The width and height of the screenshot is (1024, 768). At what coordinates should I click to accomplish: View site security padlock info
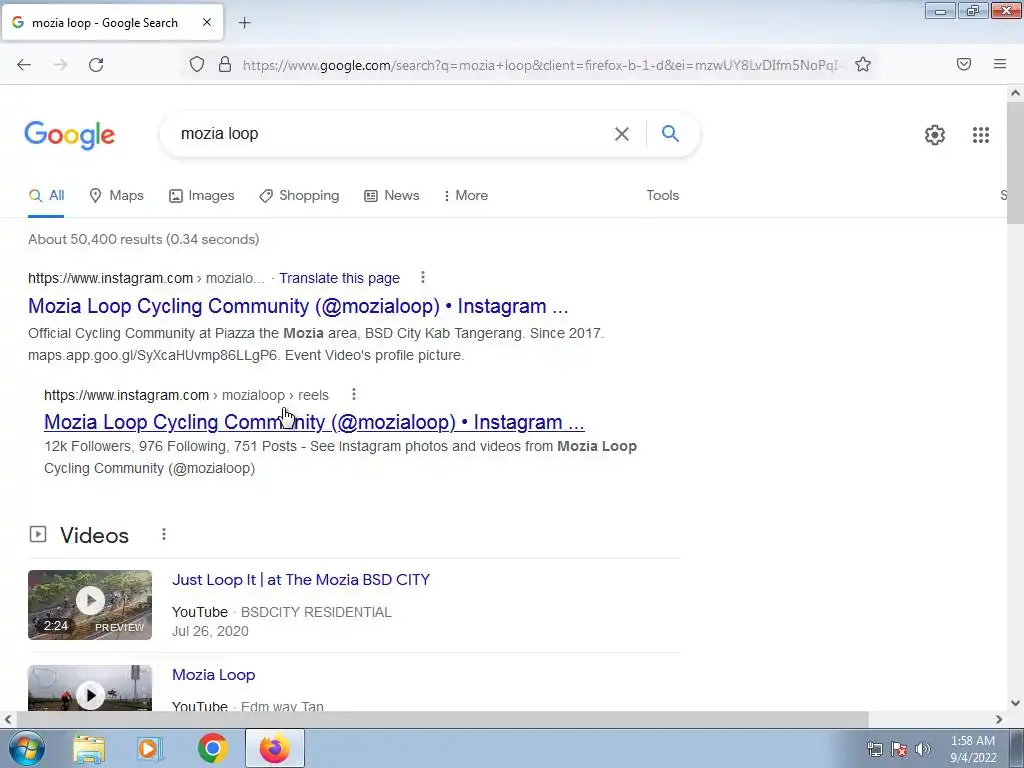click(x=225, y=64)
